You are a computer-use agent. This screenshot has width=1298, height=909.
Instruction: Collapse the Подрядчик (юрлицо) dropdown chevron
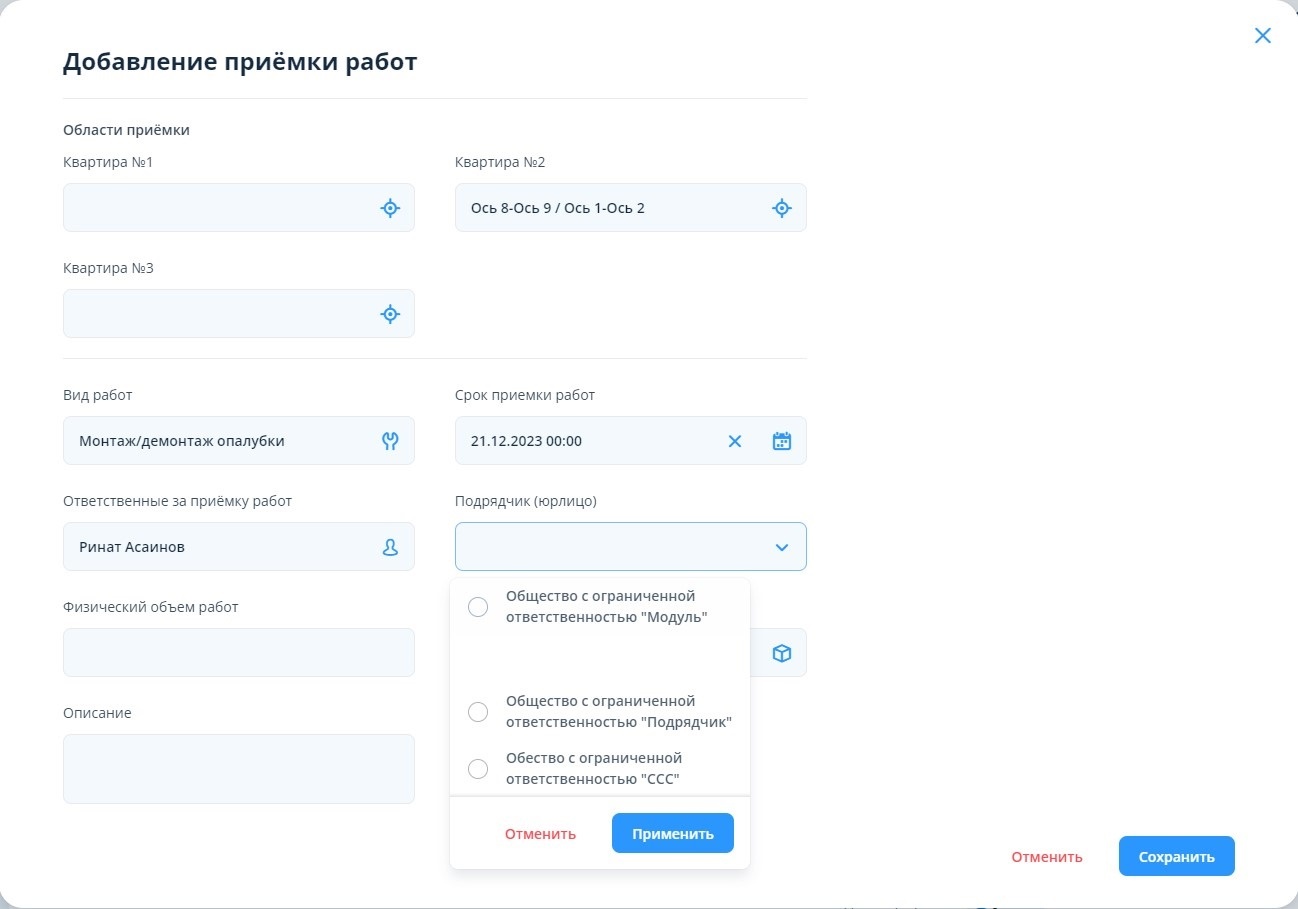(782, 547)
